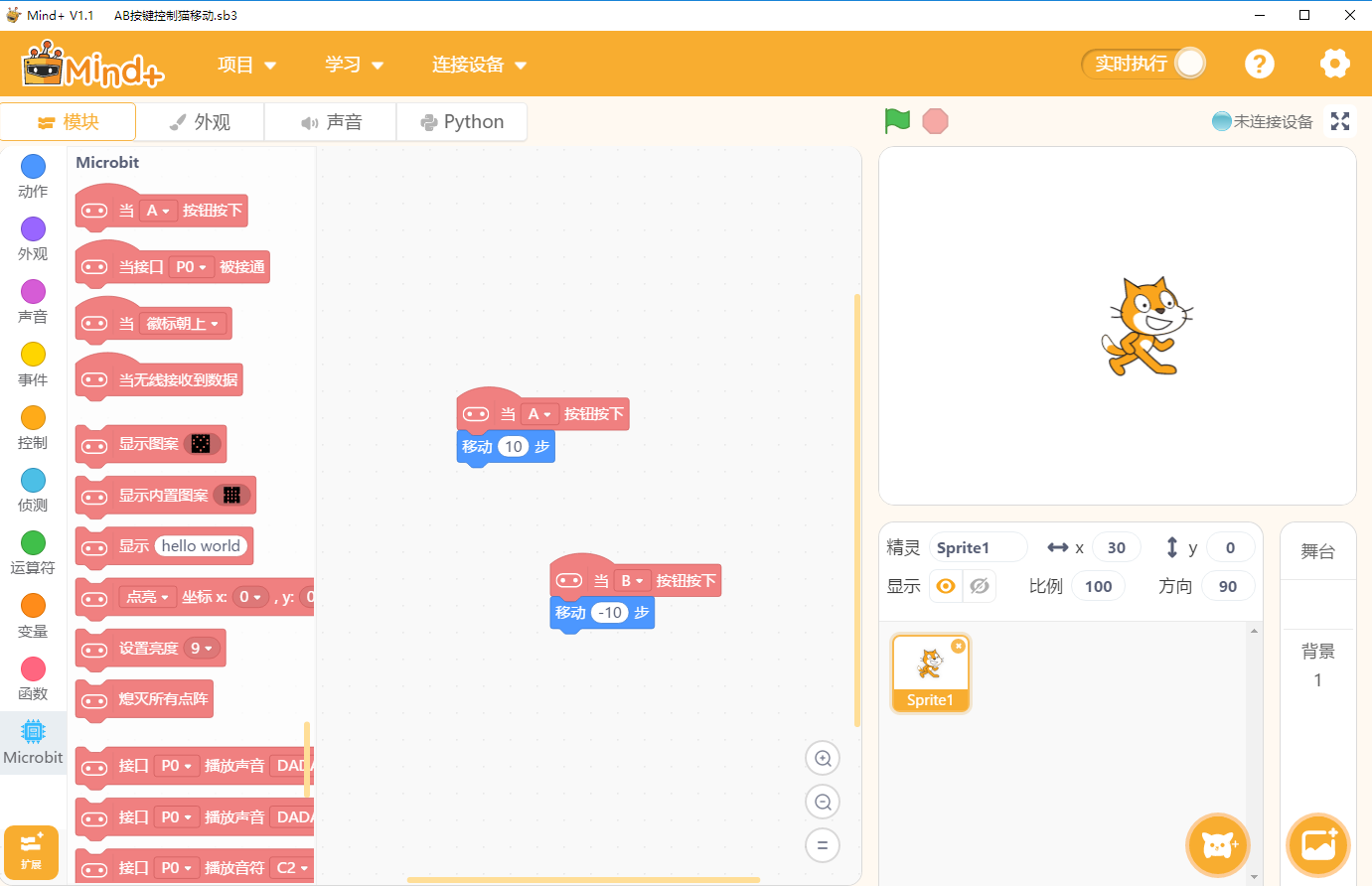Zoom out the script workspace
Screen dimensions: 1372x886
coord(823,803)
